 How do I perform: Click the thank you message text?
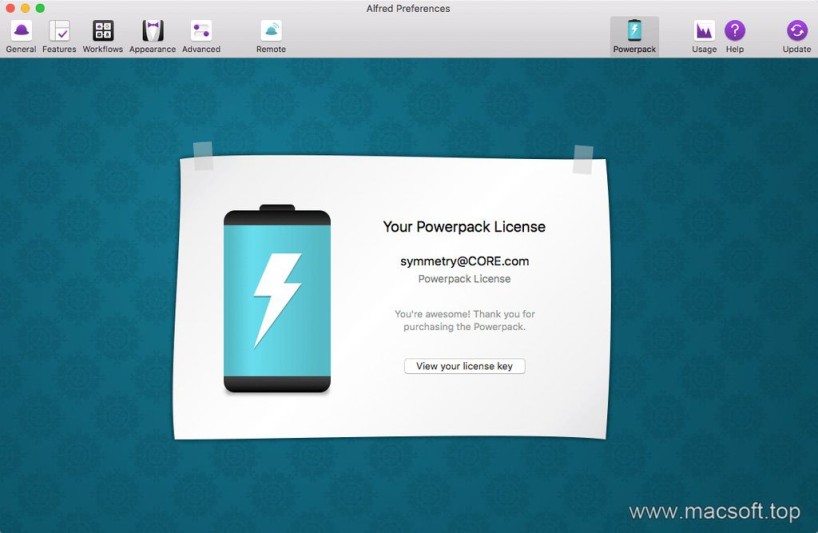click(x=464, y=320)
